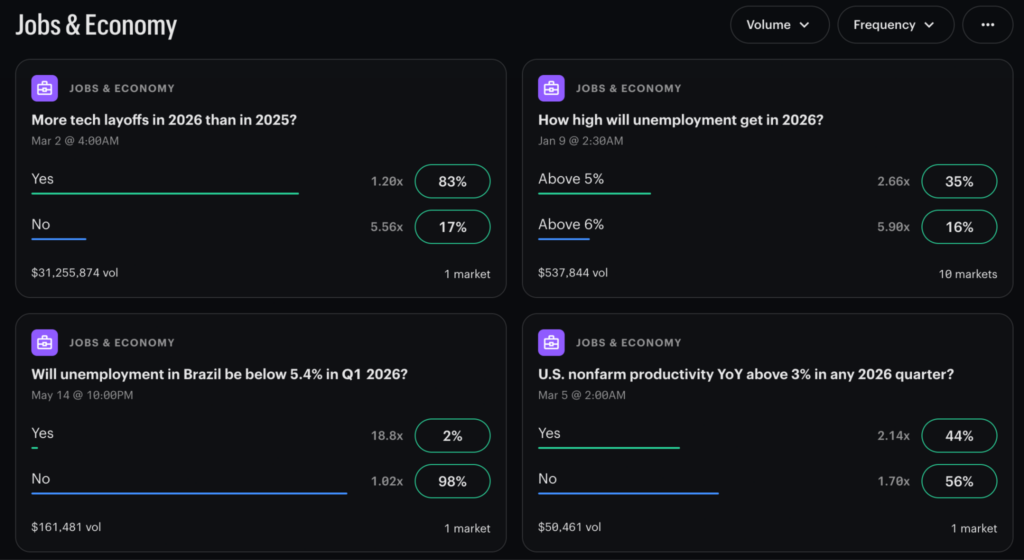This screenshot has width=1024, height=560.
Task: Select 56% No on nonfarm productivity
Action: [959, 481]
